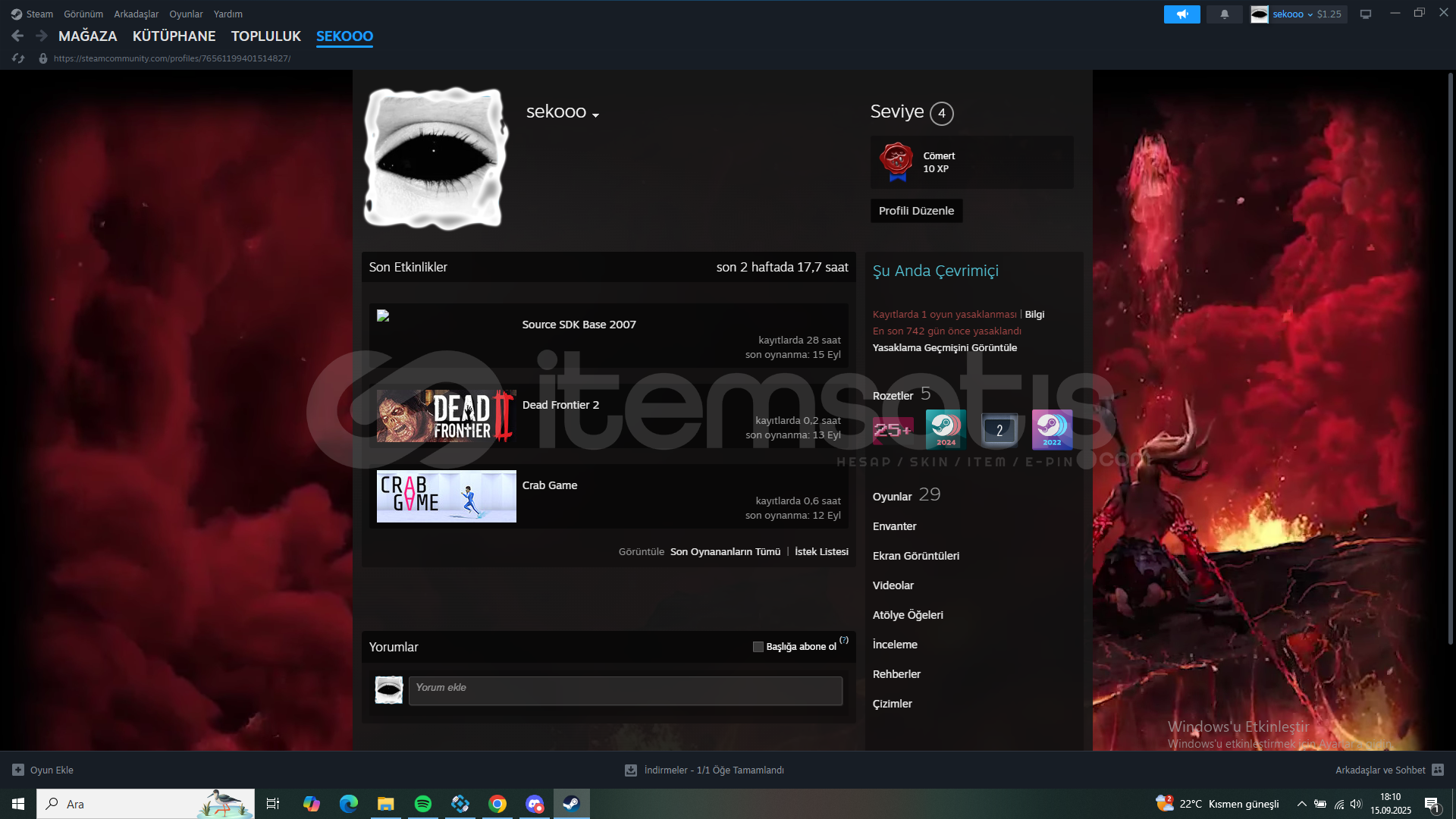
Task: Open the Steam 2022 badge
Action: [1052, 430]
